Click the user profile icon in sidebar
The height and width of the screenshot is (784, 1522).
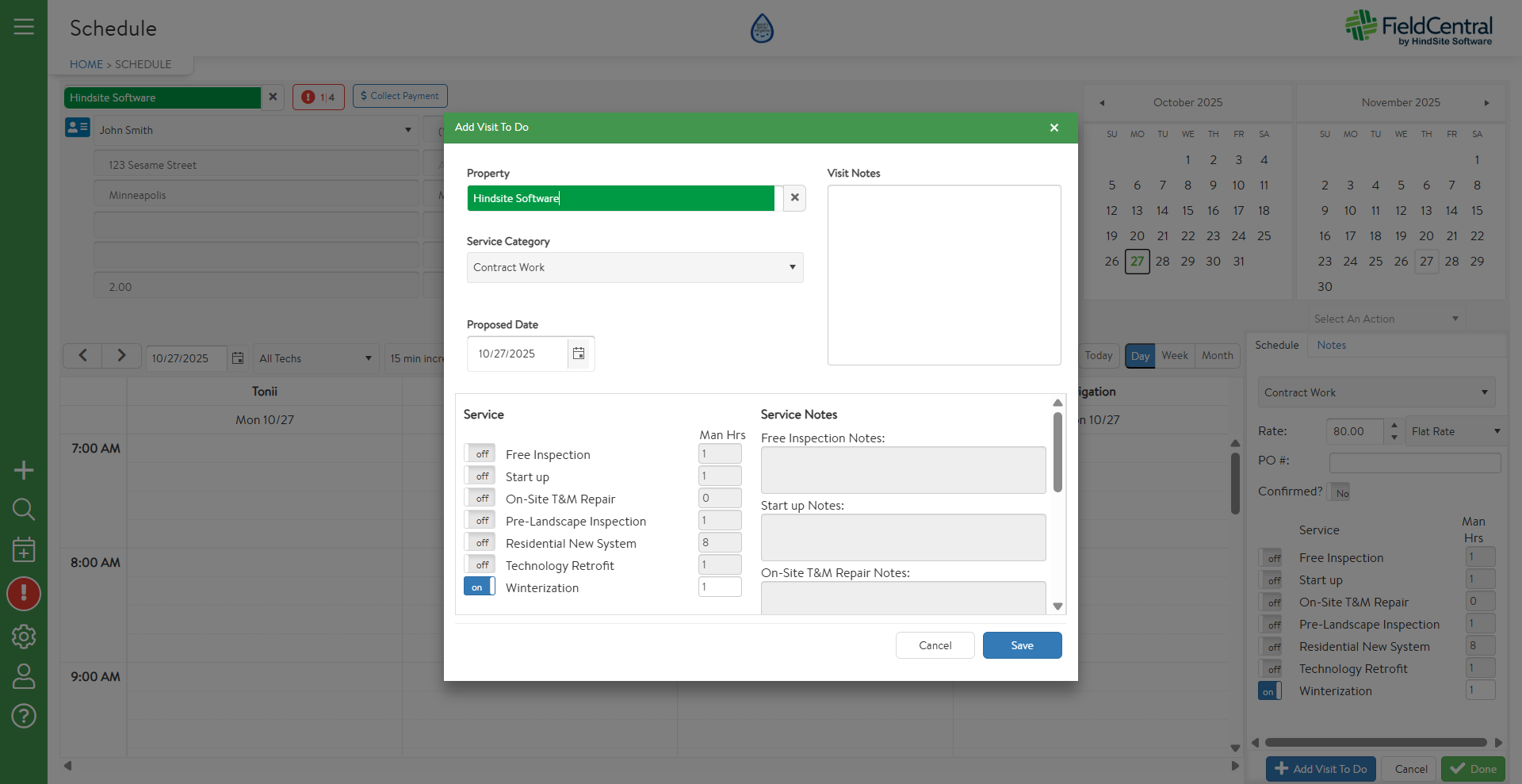pyautogui.click(x=24, y=676)
